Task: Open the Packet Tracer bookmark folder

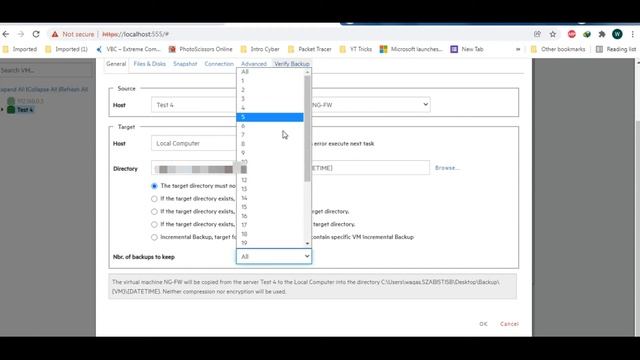Action: (x=309, y=49)
